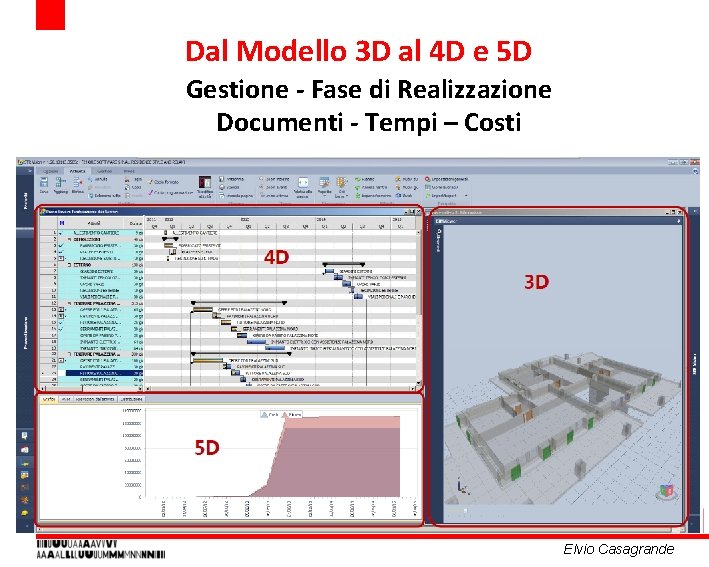709x567 pixels.
Task: Click the ALLESTIMENTO CANTIERE Gantt bar
Action: pyautogui.click(x=165, y=232)
